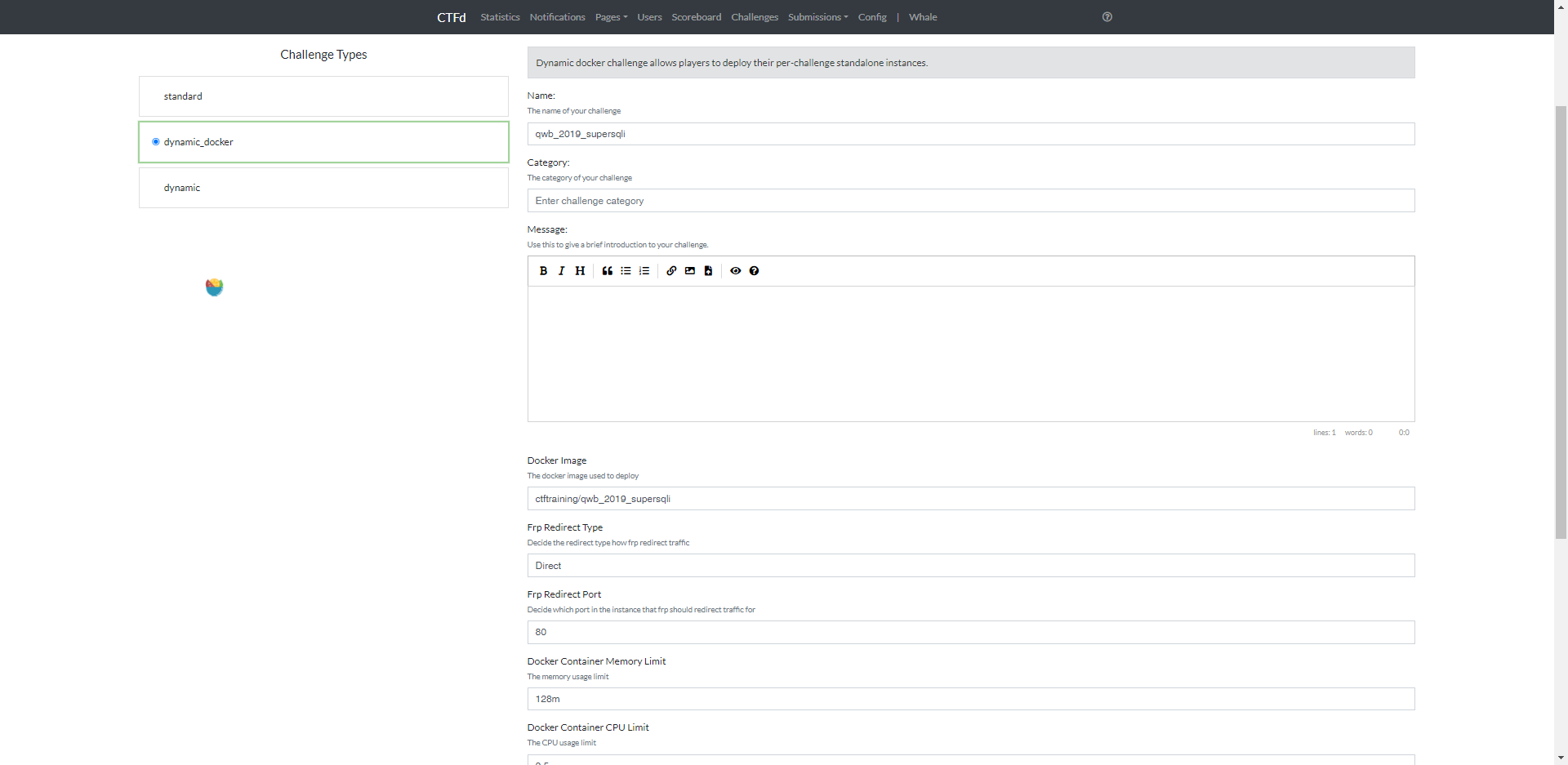Click CTFd brand logo link

[x=451, y=17]
